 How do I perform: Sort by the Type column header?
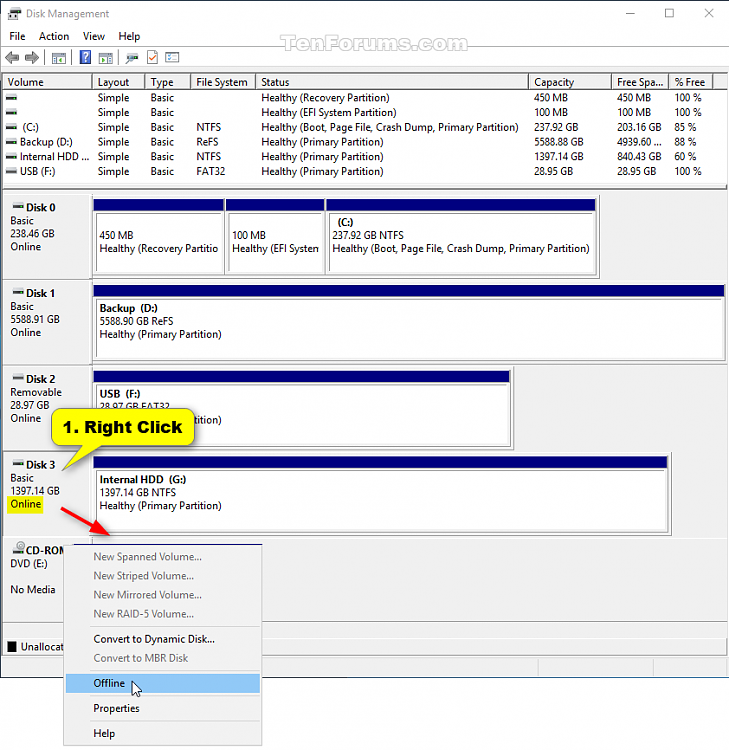pyautogui.click(x=167, y=82)
